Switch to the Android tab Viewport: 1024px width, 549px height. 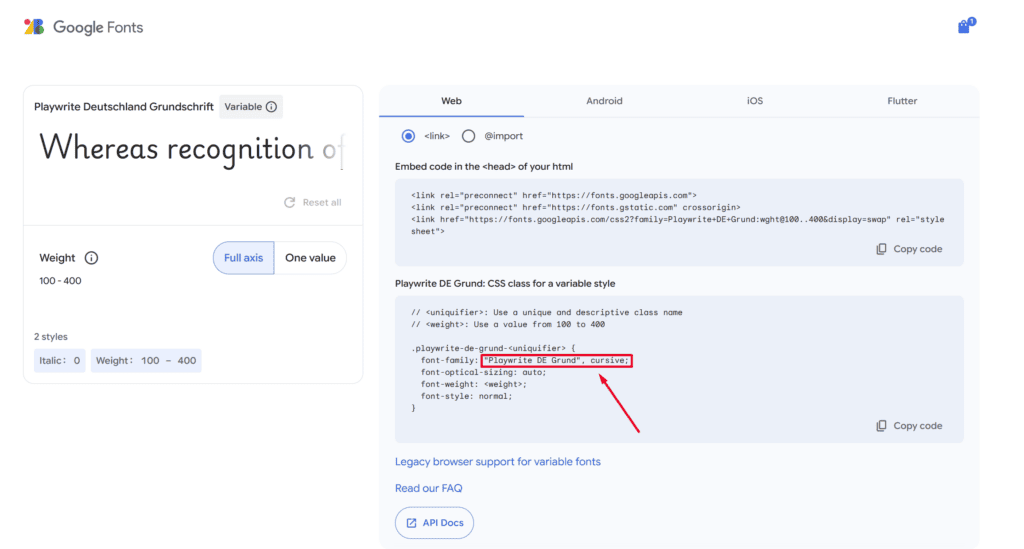click(x=604, y=101)
